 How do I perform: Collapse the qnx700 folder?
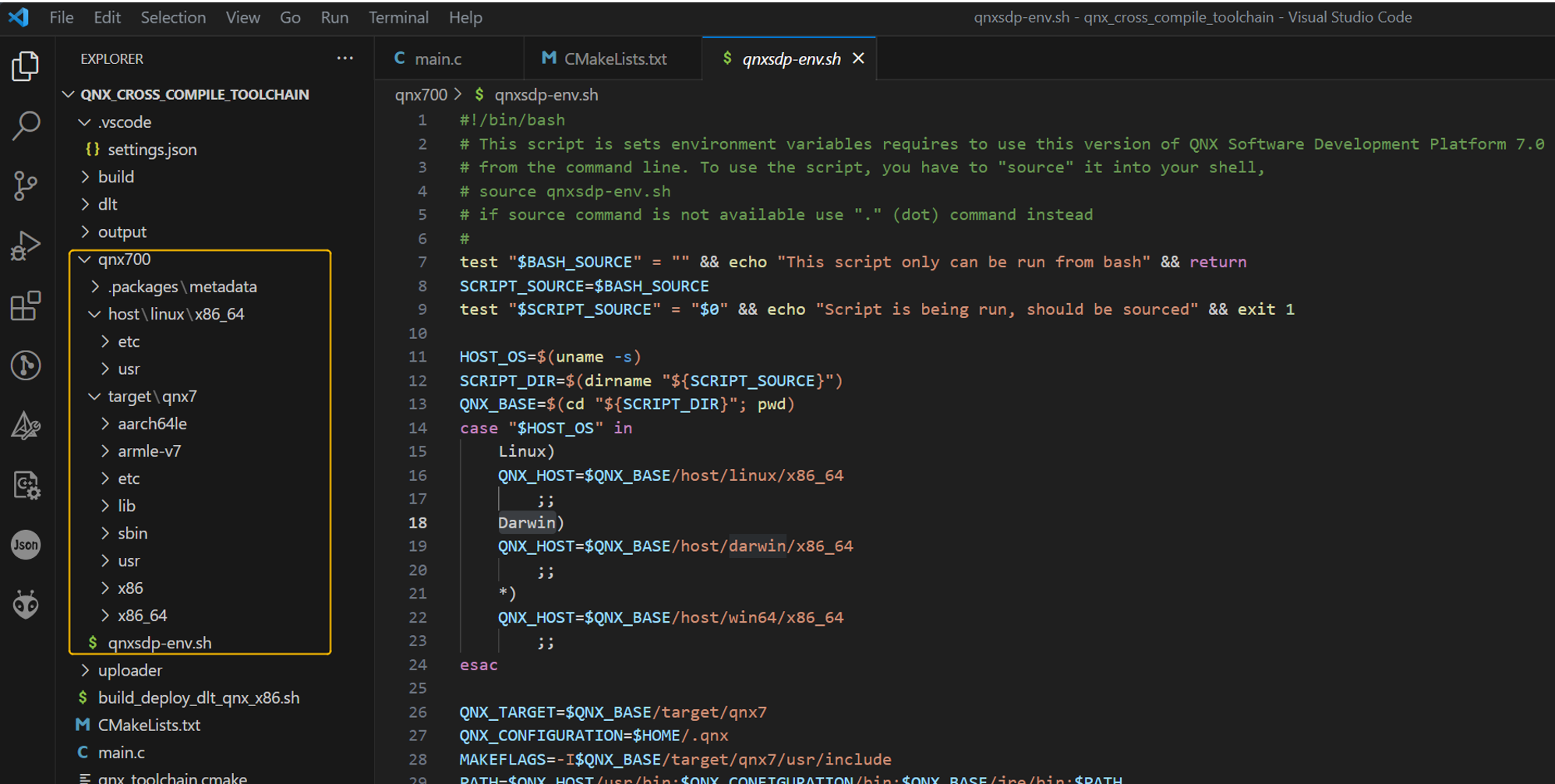pyautogui.click(x=124, y=260)
